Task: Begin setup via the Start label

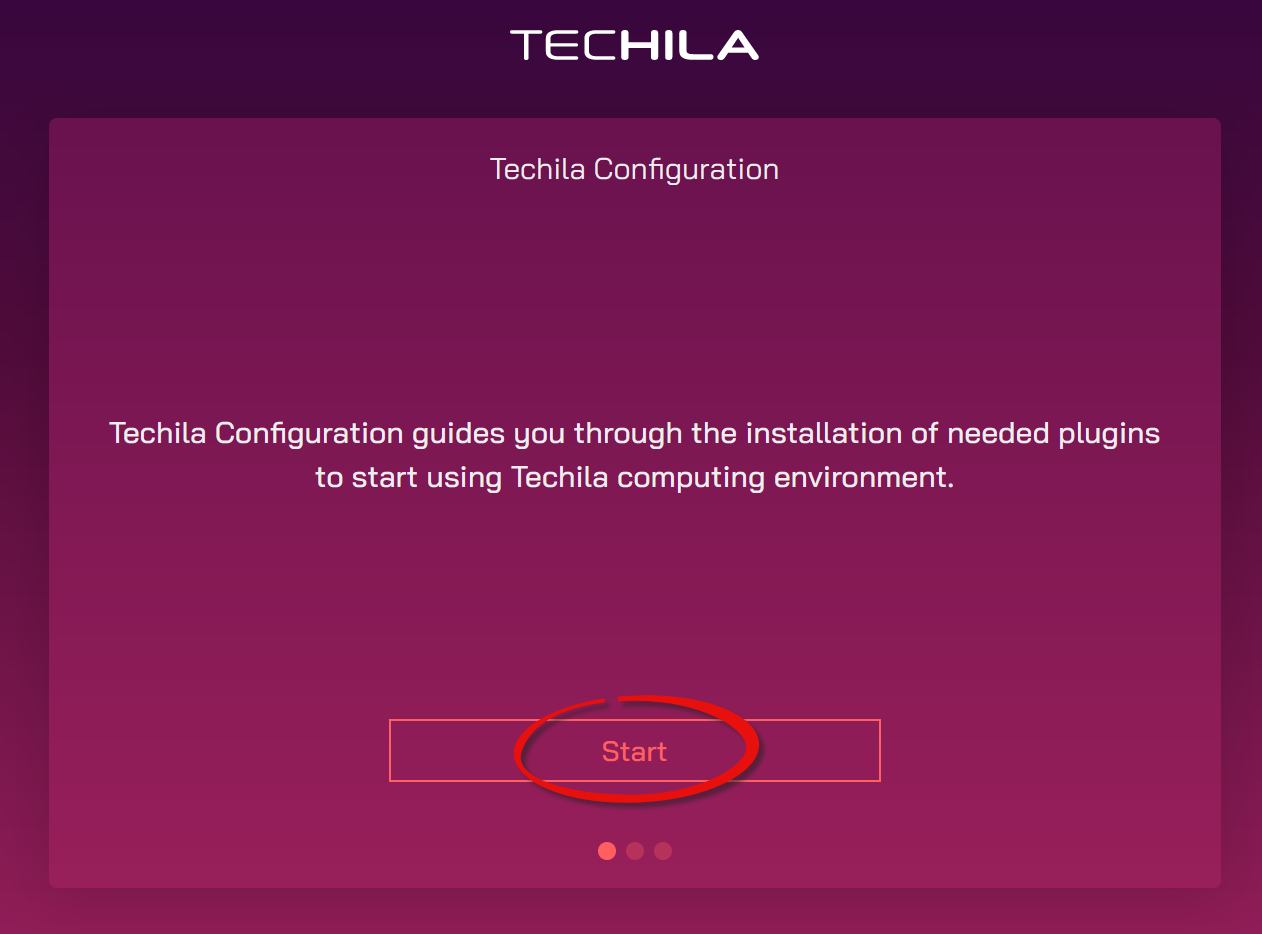Action: point(634,751)
